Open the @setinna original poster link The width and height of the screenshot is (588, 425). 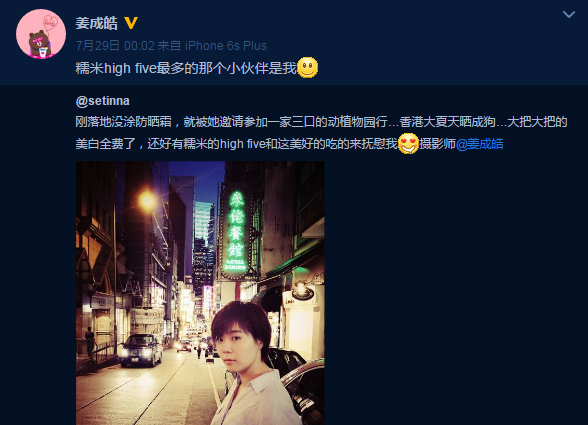point(102,101)
